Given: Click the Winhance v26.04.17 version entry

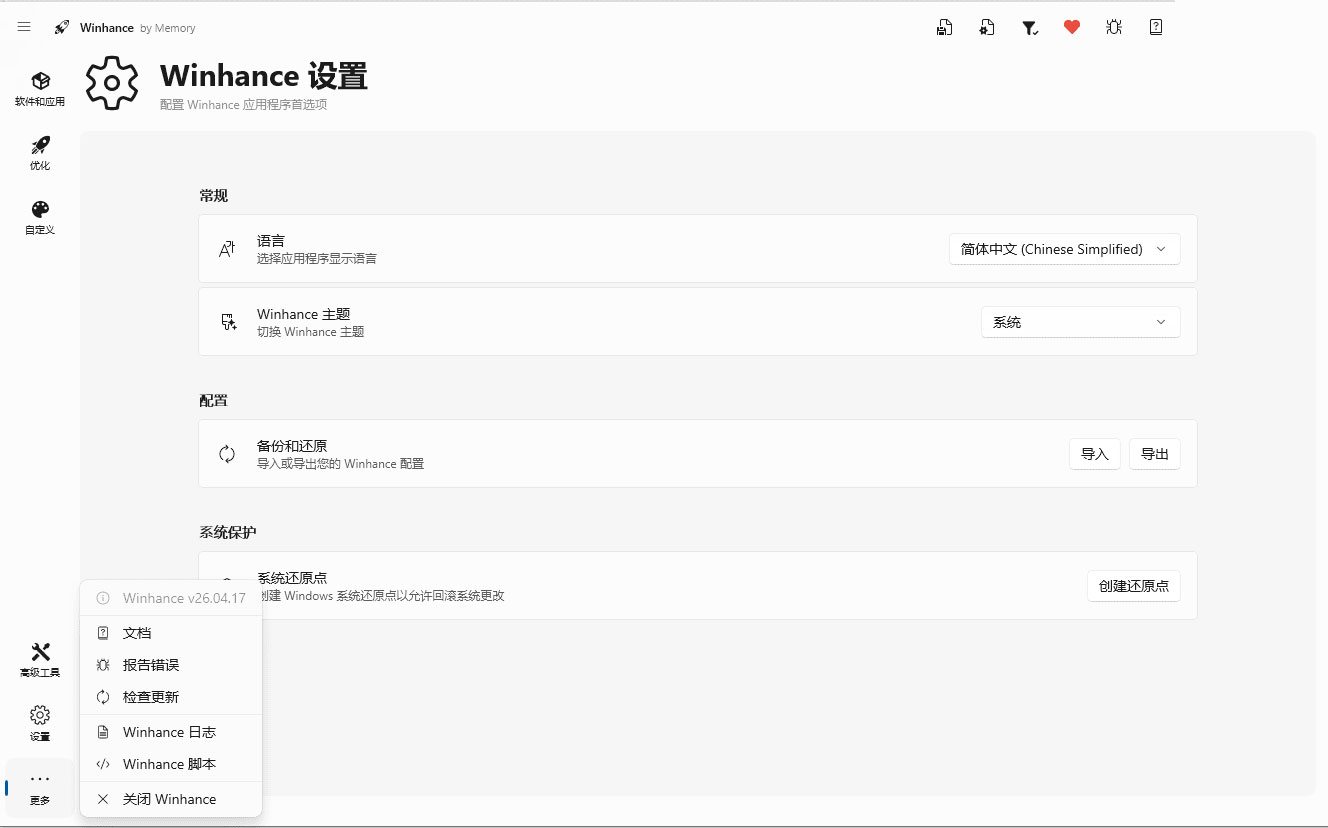Looking at the screenshot, I should pyautogui.click(x=171, y=598).
